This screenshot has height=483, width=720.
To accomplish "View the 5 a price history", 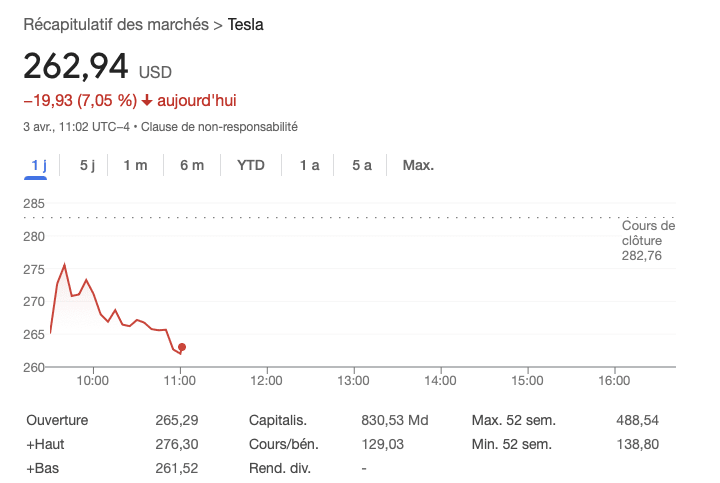I will click(x=362, y=165).
